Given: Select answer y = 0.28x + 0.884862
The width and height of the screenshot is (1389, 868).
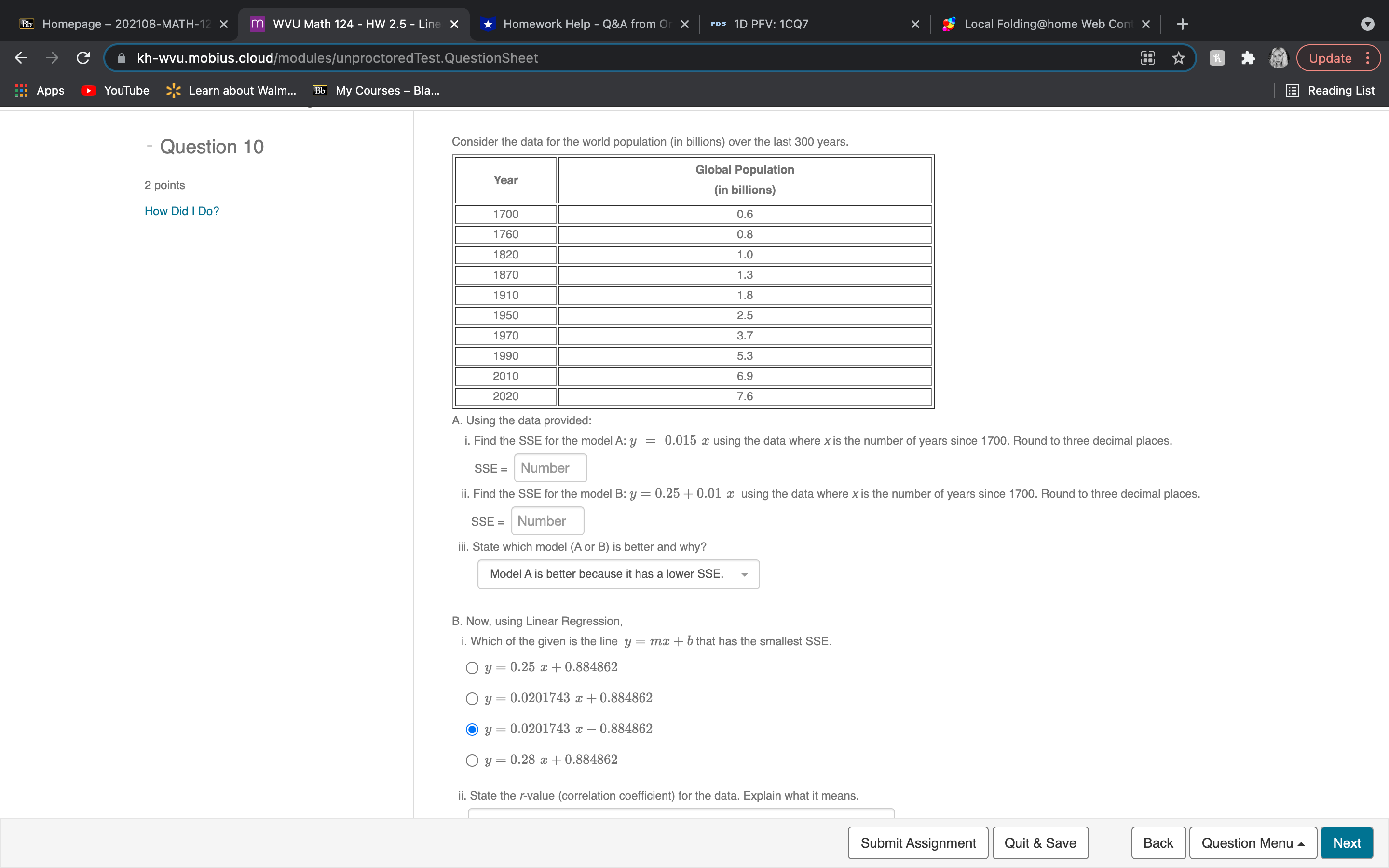Looking at the screenshot, I should pos(472,760).
